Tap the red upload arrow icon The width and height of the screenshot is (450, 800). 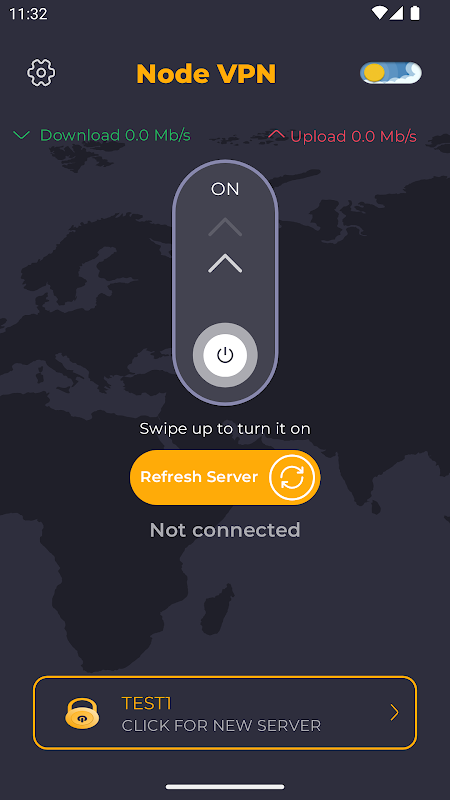click(277, 135)
